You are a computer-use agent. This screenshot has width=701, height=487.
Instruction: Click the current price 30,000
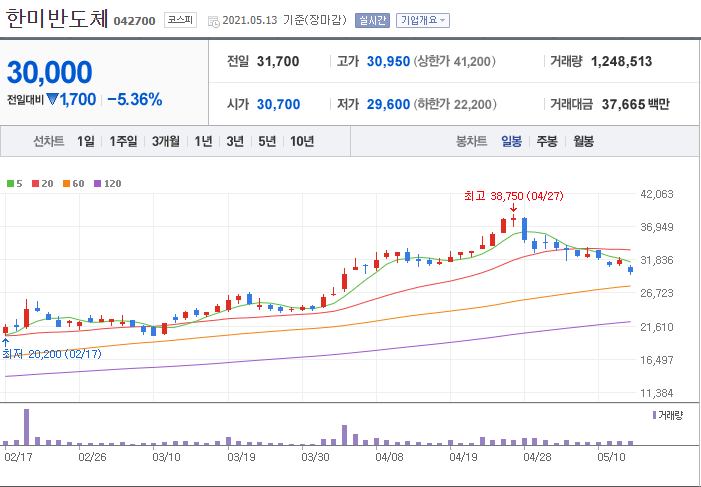(x=50, y=72)
